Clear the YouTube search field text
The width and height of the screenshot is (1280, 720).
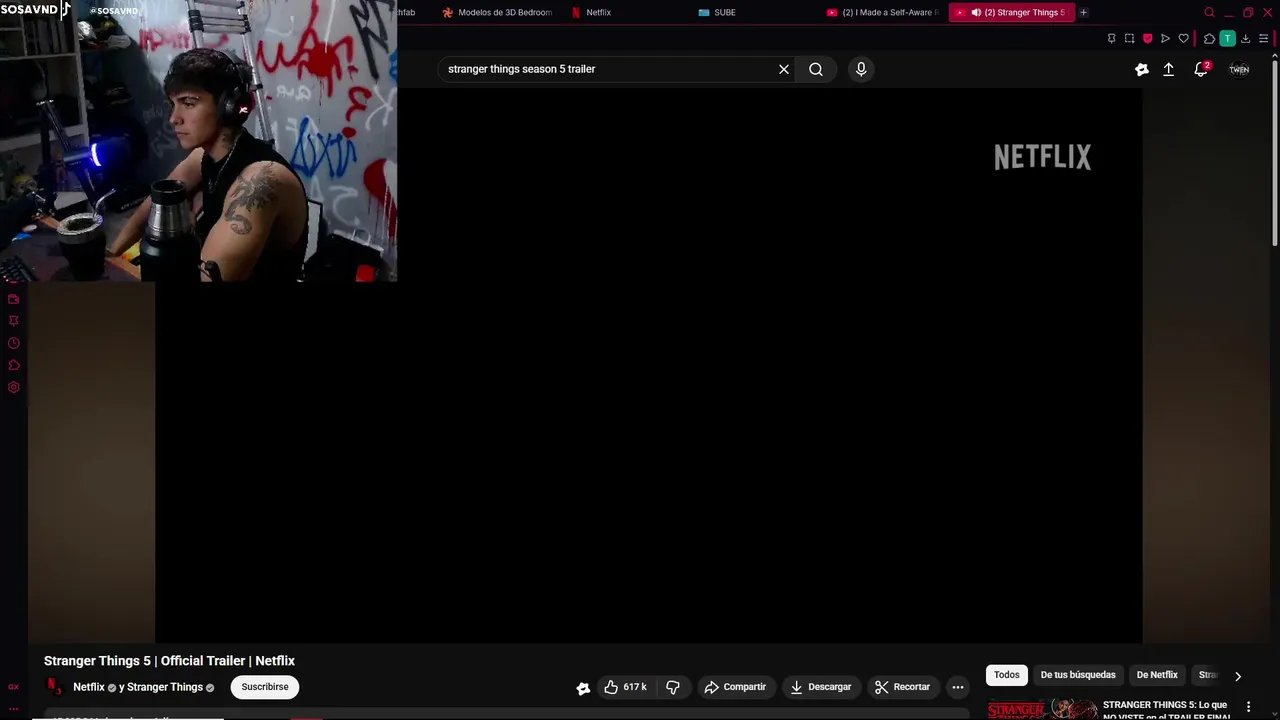[784, 69]
